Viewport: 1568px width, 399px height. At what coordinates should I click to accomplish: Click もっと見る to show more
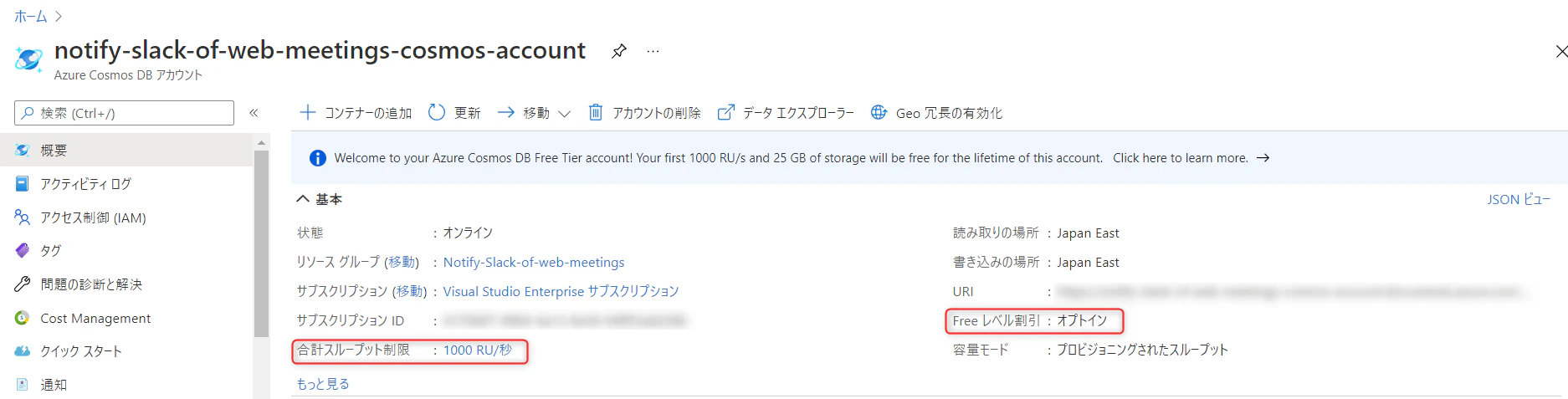coord(323,384)
